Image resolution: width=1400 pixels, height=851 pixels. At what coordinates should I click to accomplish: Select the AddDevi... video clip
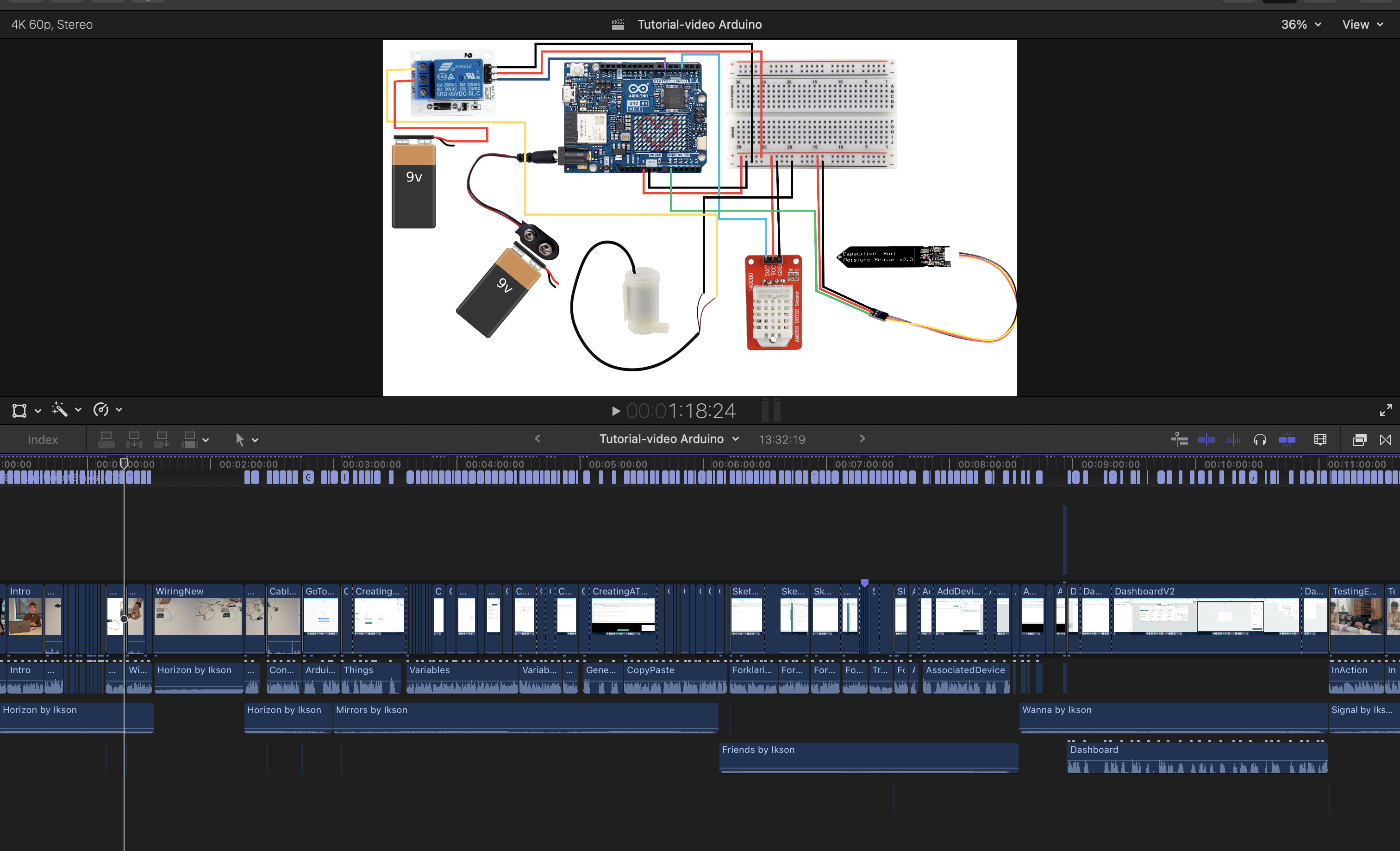959,618
